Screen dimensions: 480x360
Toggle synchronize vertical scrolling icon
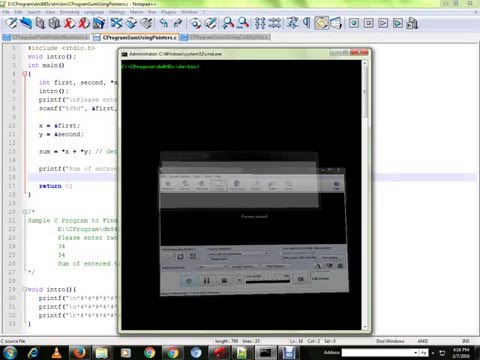tap(260, 23)
